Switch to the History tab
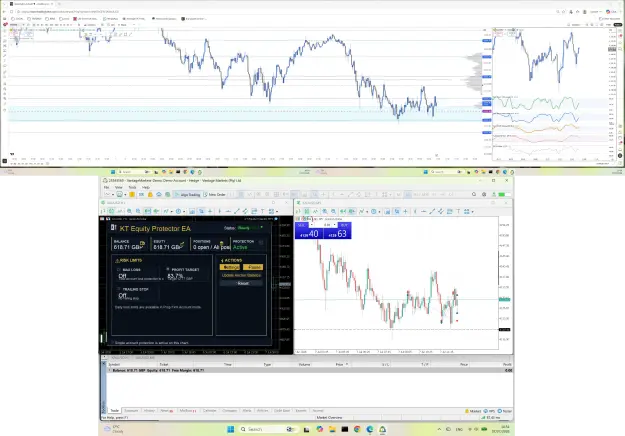Viewport: 625px width, 436px height. tap(149, 410)
